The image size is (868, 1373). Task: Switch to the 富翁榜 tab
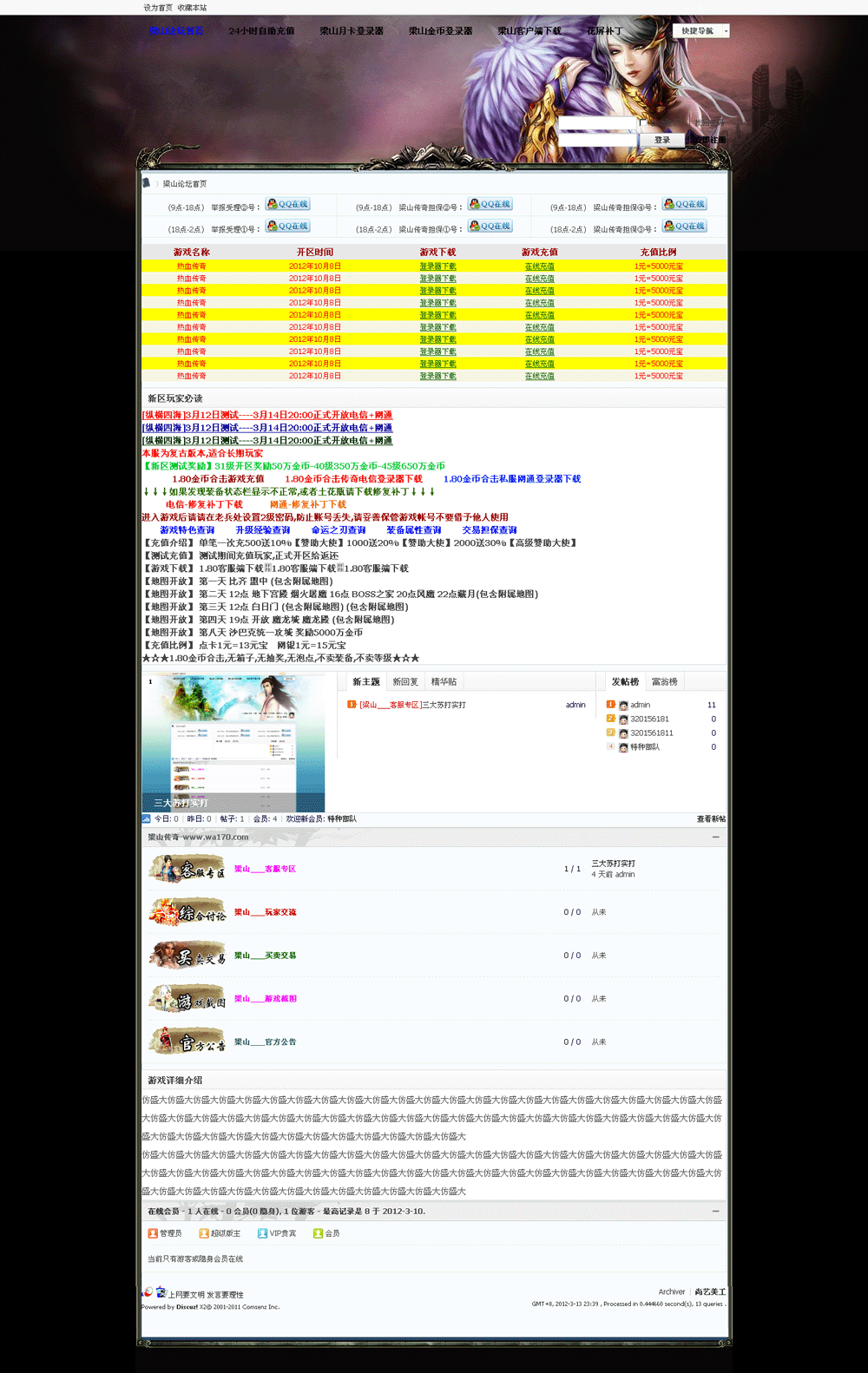665,682
